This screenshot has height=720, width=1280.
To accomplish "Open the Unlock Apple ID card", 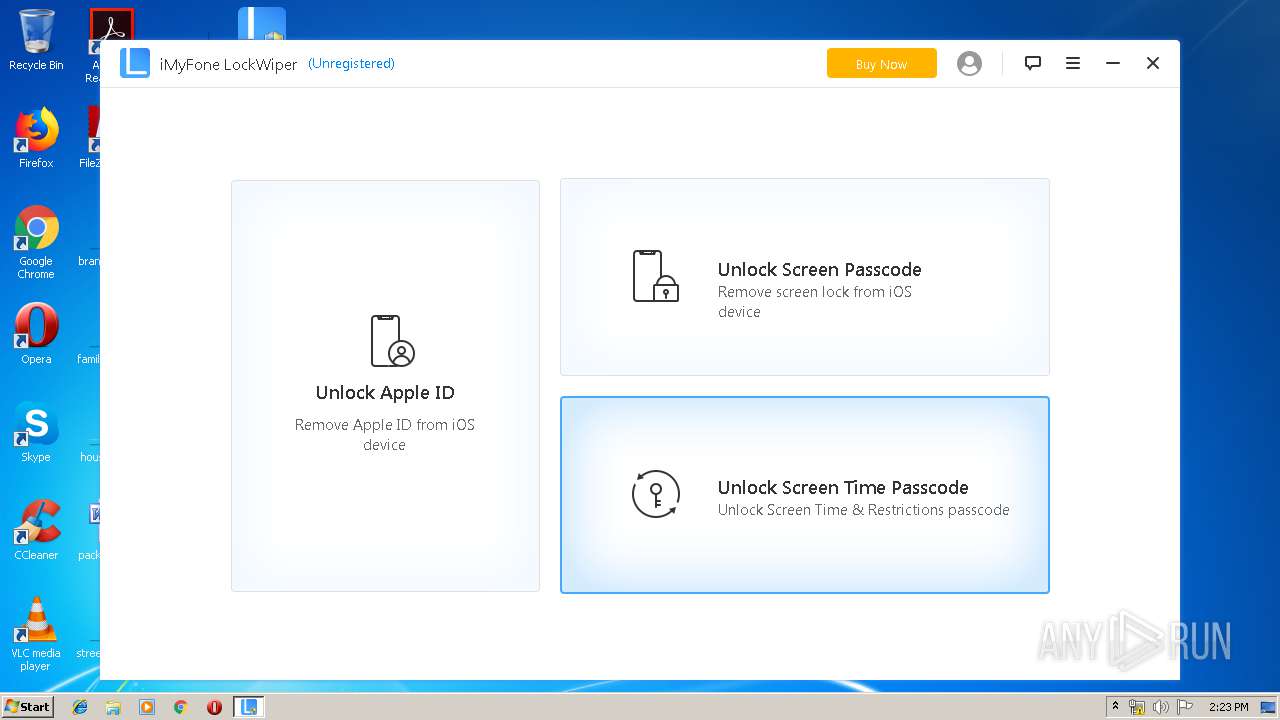I will click(385, 386).
